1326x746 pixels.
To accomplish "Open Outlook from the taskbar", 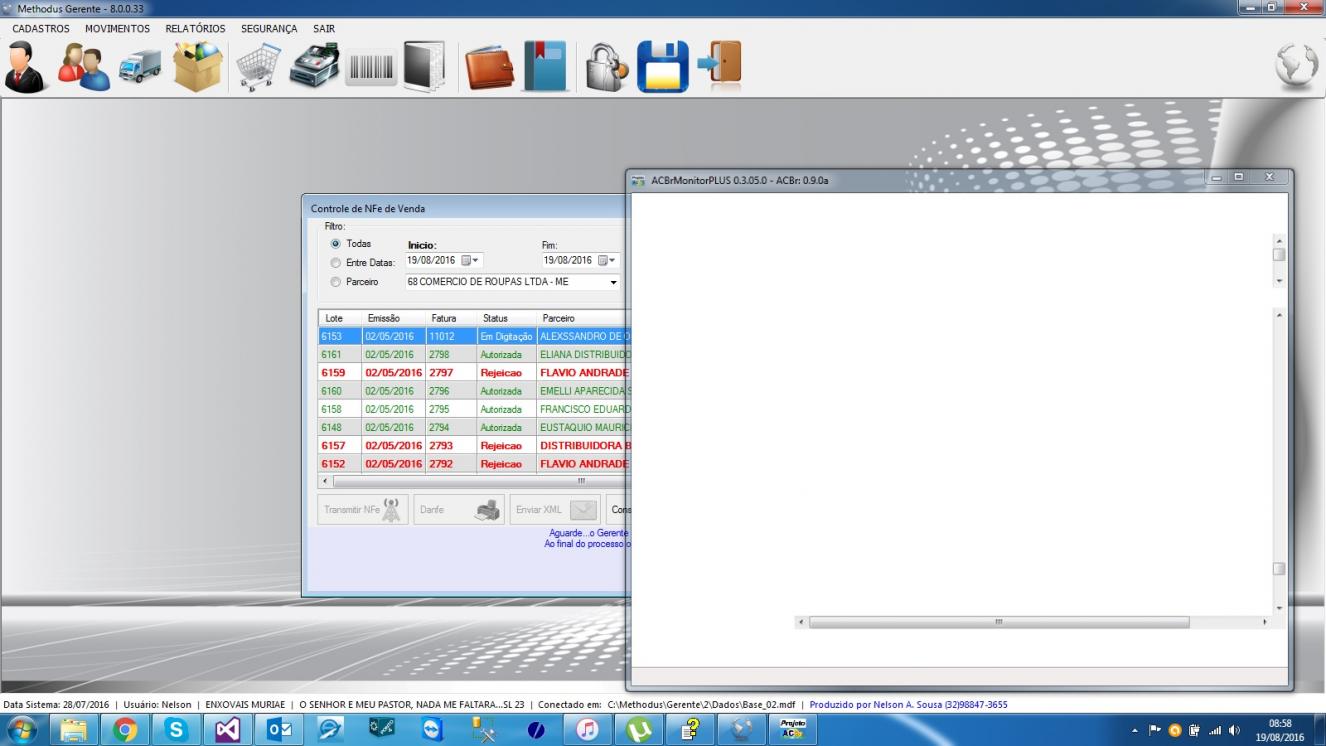I will (279, 730).
